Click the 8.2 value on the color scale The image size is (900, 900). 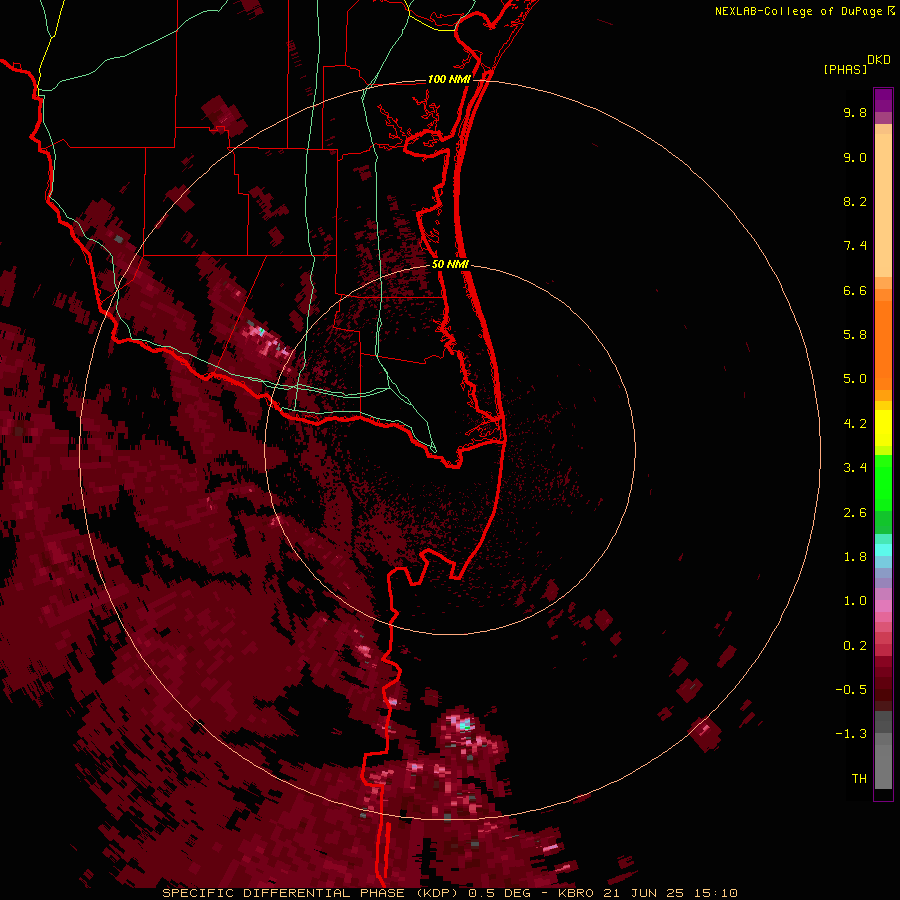[x=855, y=201]
